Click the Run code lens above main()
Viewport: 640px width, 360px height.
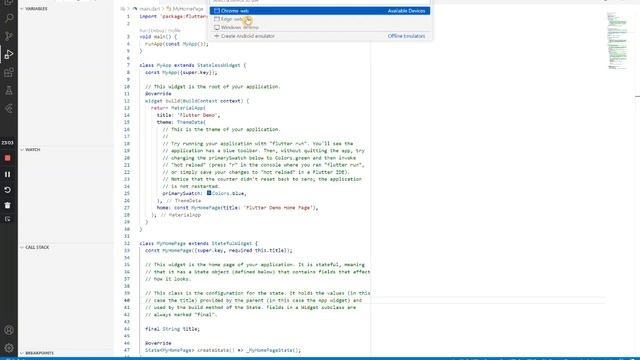click(144, 31)
